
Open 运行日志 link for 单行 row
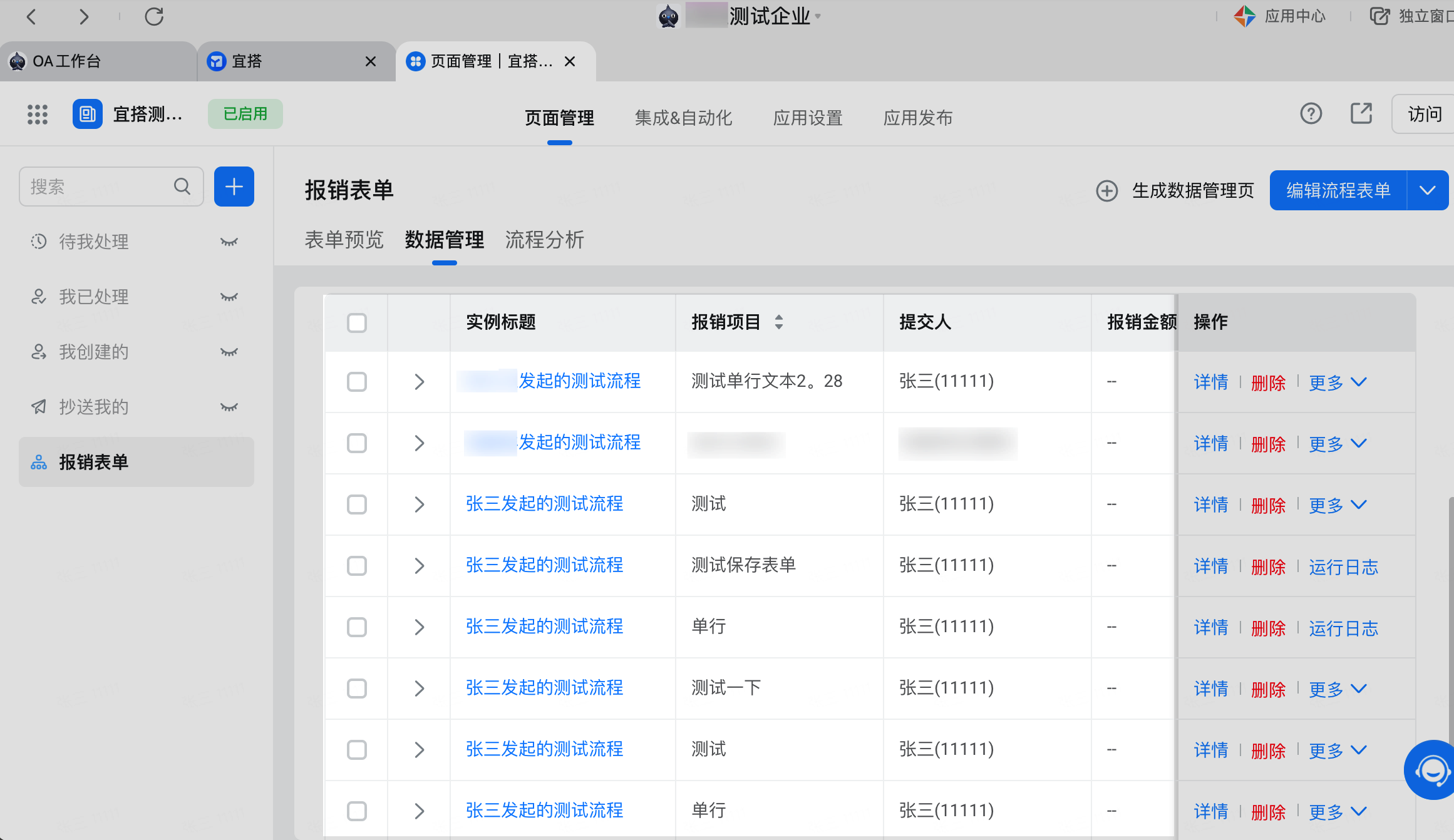point(1343,628)
